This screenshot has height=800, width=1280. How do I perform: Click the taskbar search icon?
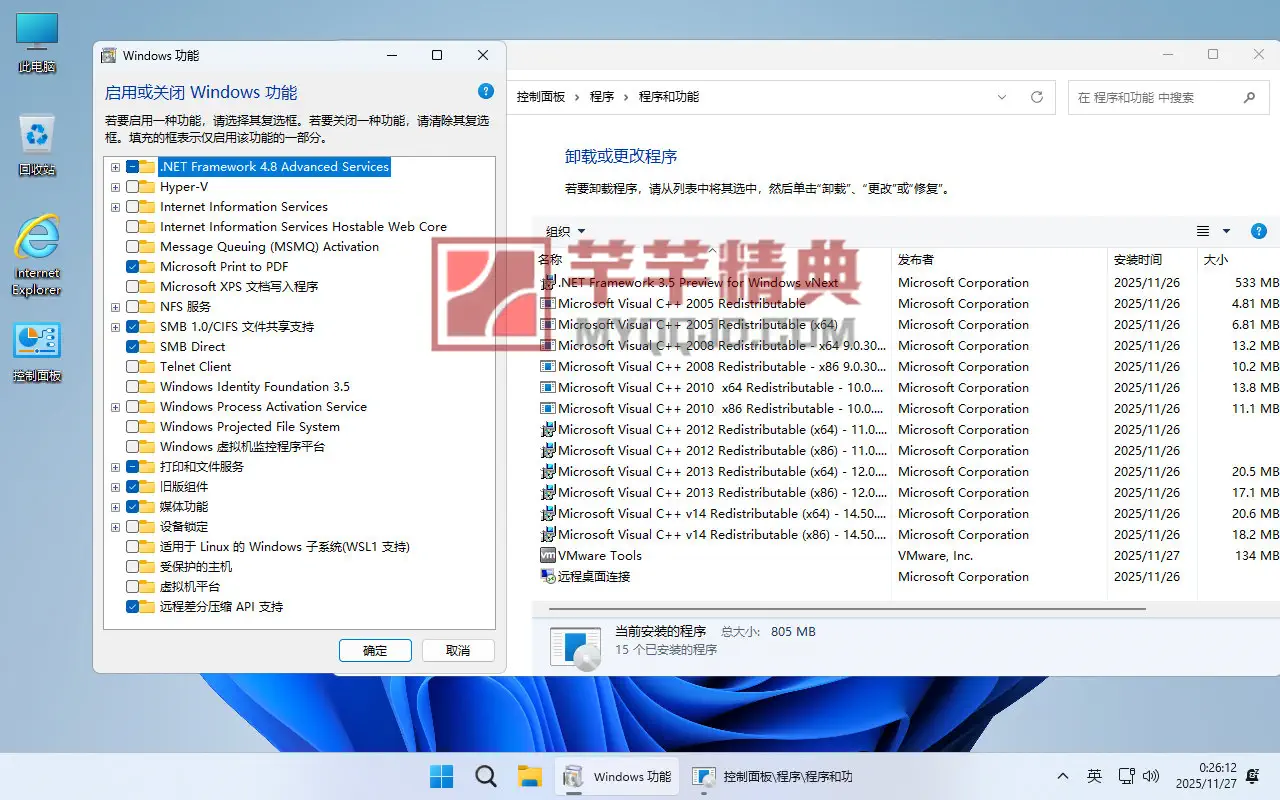pos(485,776)
